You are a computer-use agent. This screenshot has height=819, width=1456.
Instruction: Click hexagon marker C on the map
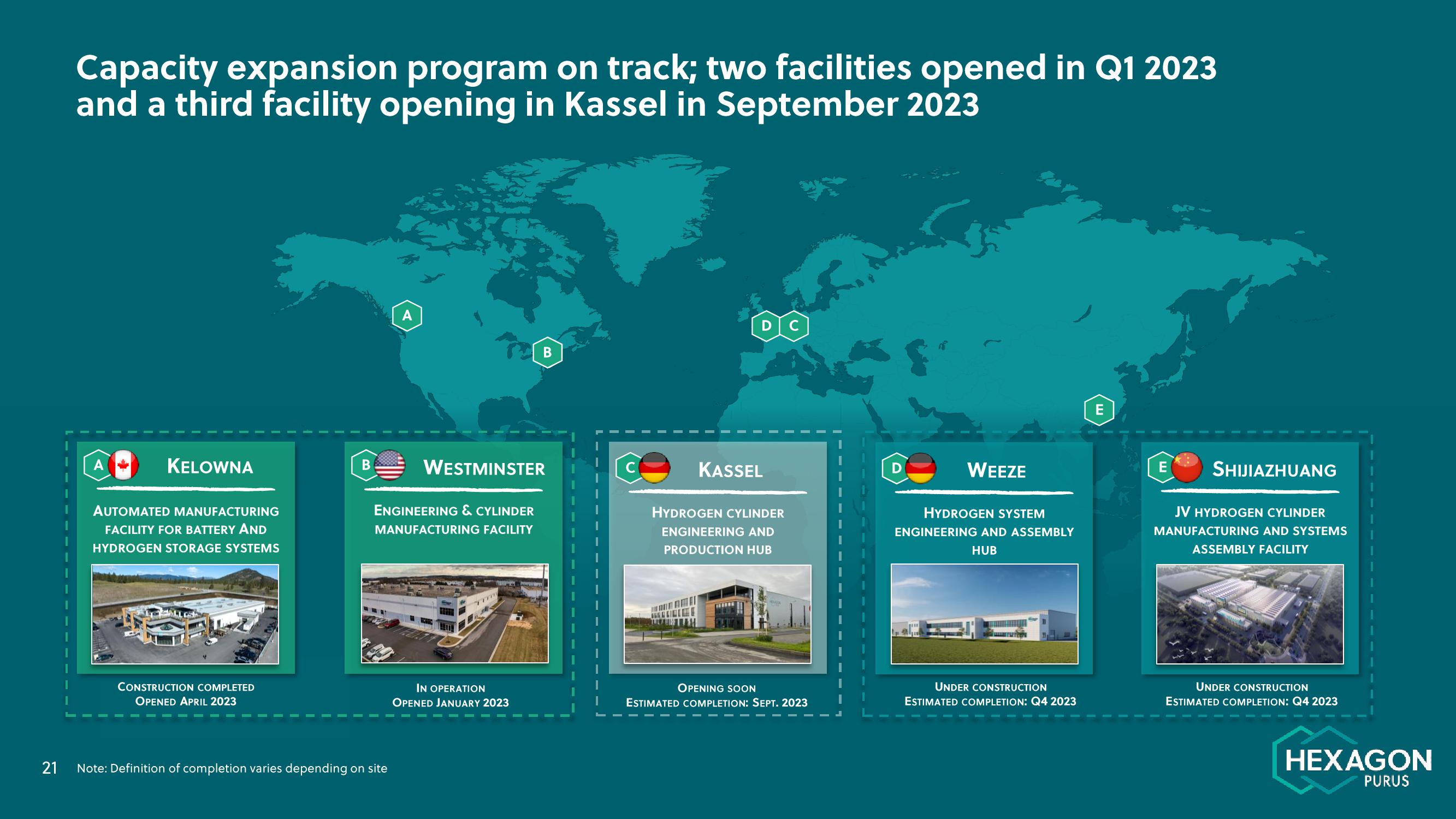coord(794,325)
